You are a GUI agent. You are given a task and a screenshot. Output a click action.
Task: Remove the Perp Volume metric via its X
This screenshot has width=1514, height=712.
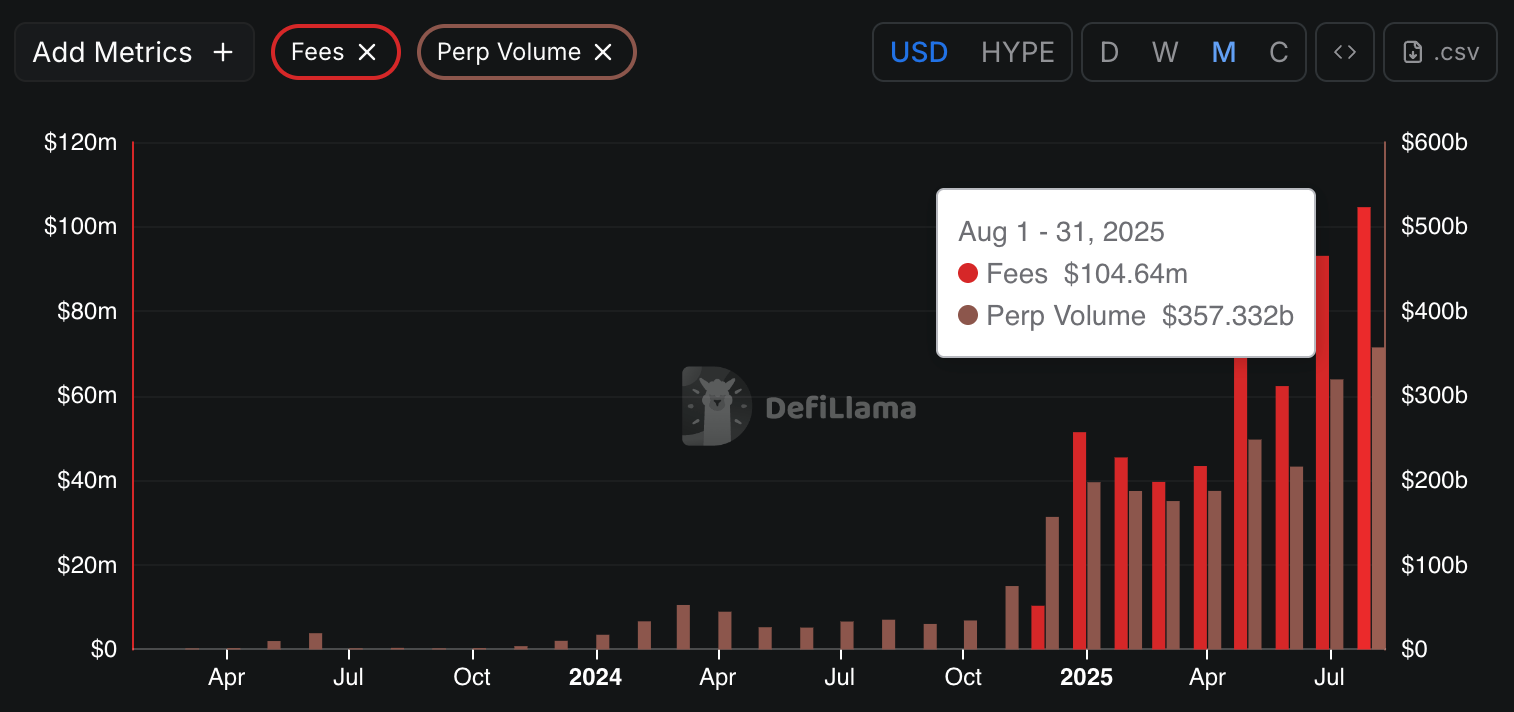click(603, 51)
